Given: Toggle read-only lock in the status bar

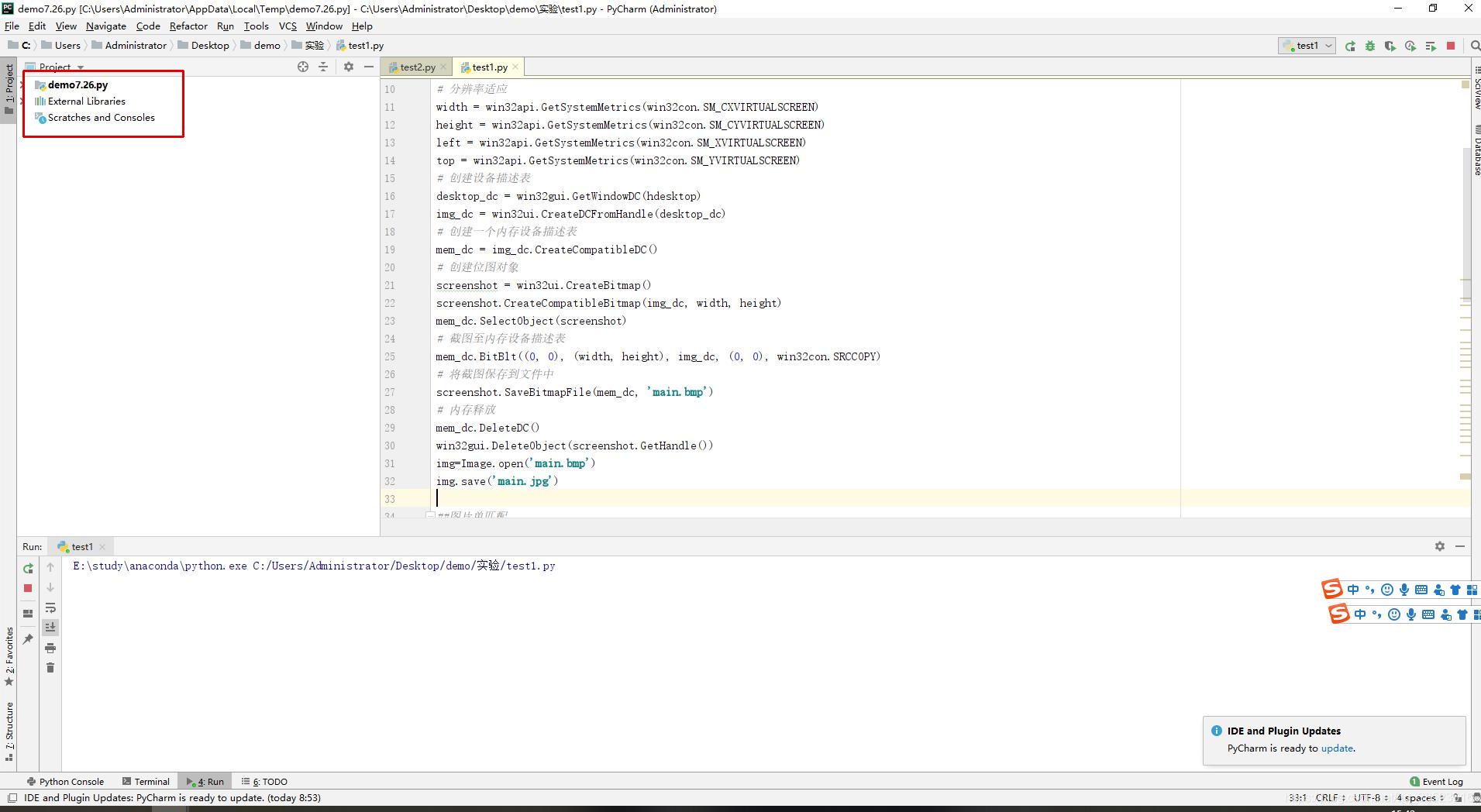Looking at the screenshot, I should (x=1458, y=797).
